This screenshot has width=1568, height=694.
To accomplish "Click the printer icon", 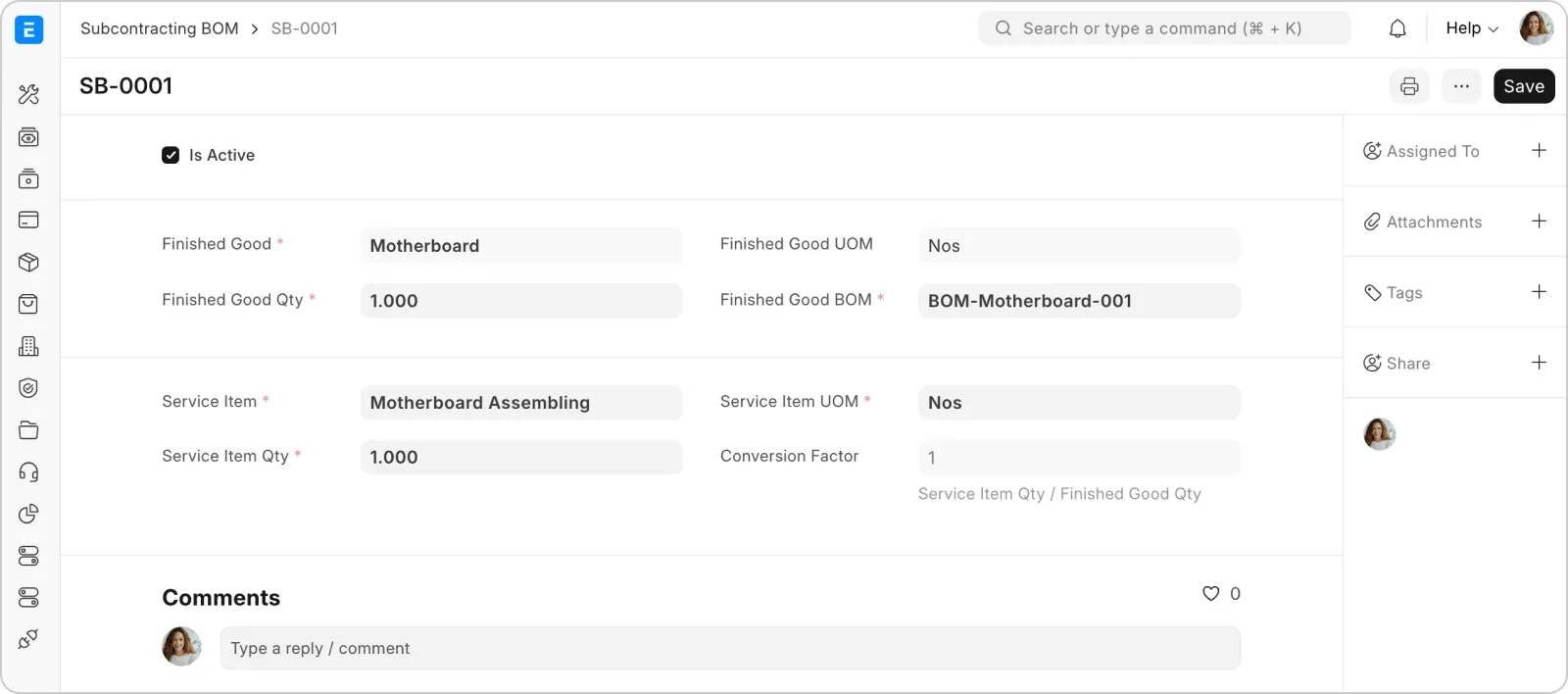I will coord(1409,86).
